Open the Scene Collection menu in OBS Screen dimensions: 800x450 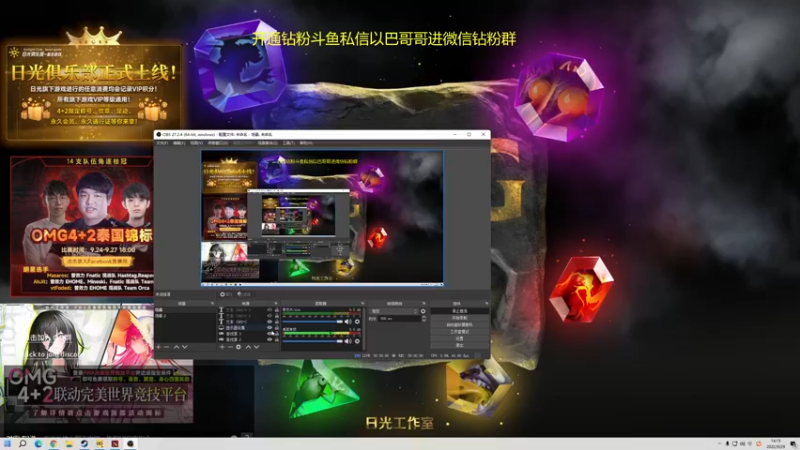[x=267, y=143]
